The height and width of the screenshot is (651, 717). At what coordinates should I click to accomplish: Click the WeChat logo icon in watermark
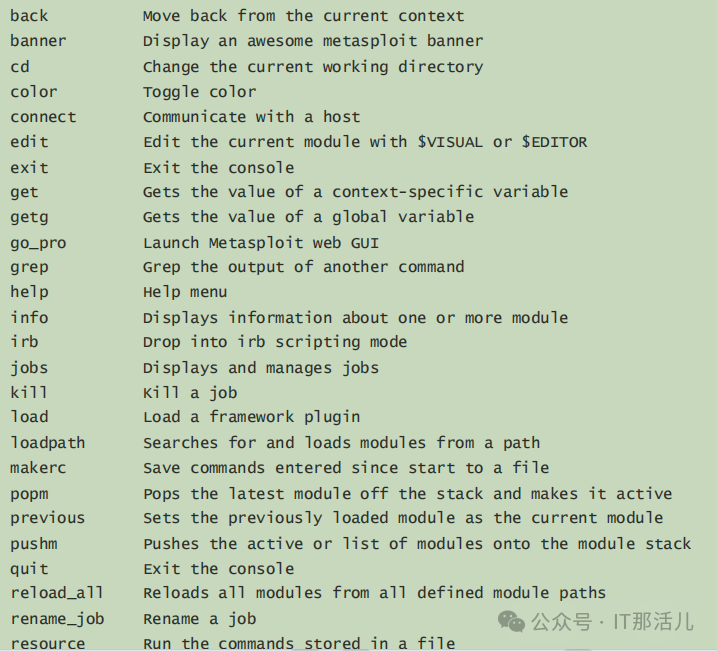511,621
